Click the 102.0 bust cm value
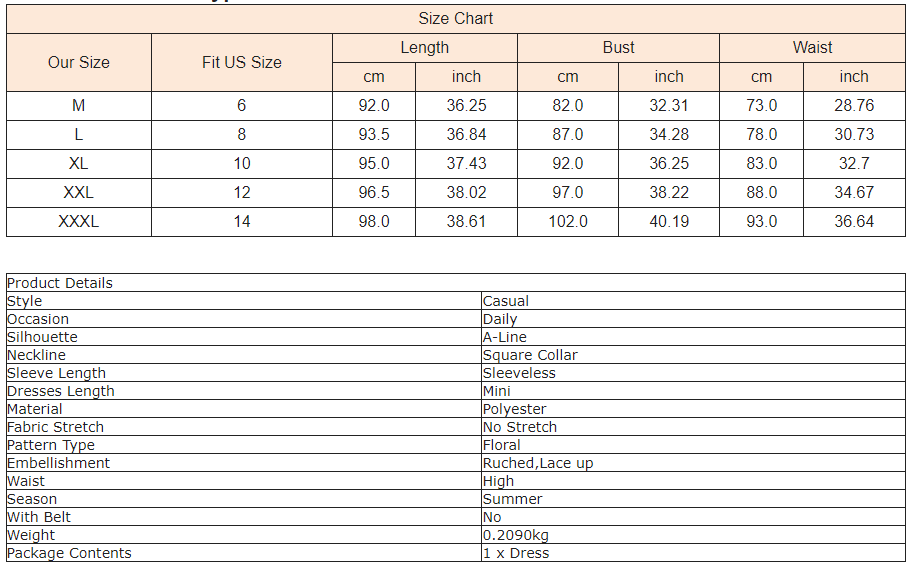This screenshot has width=922, height=571. pyautogui.click(x=568, y=222)
